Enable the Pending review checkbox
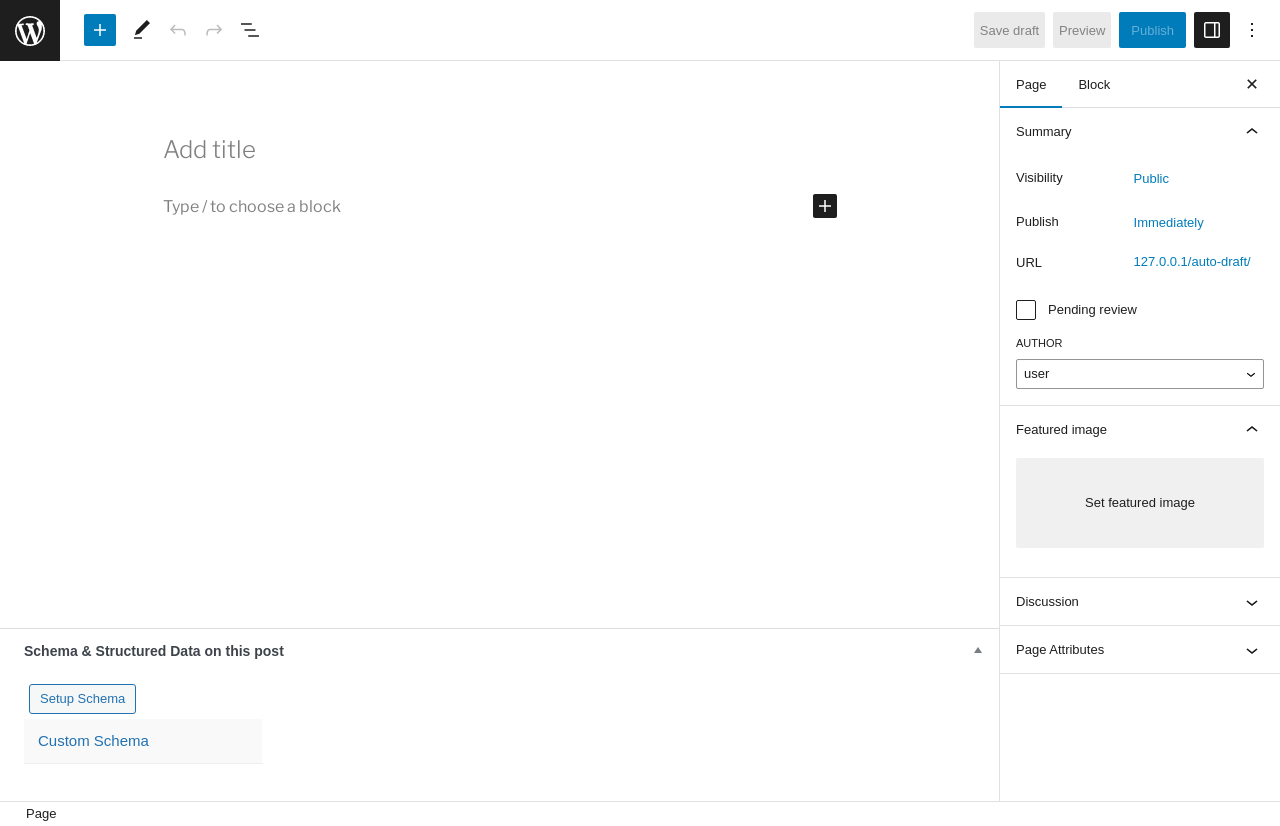 point(1026,310)
